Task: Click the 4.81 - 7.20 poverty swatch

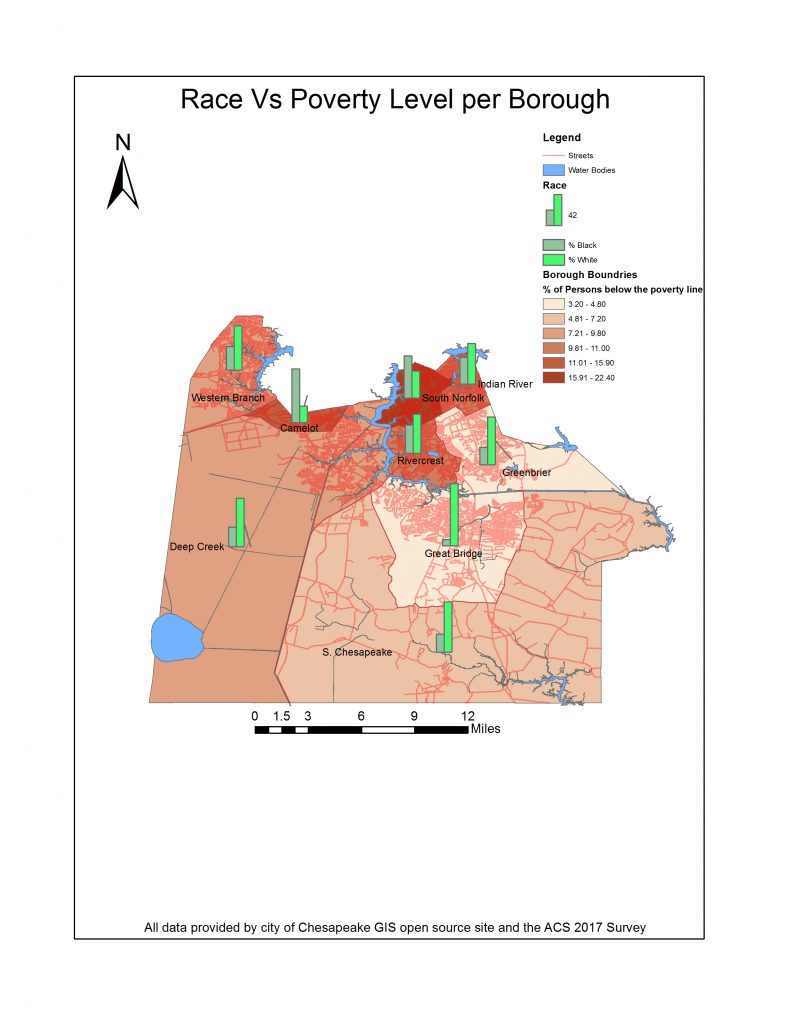Action: 553,319
